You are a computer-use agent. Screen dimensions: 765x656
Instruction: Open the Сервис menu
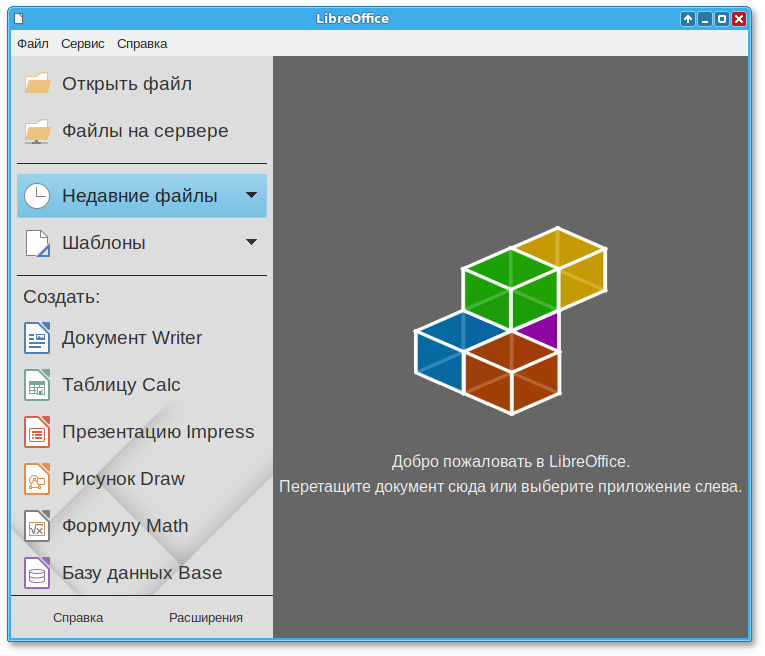point(82,44)
